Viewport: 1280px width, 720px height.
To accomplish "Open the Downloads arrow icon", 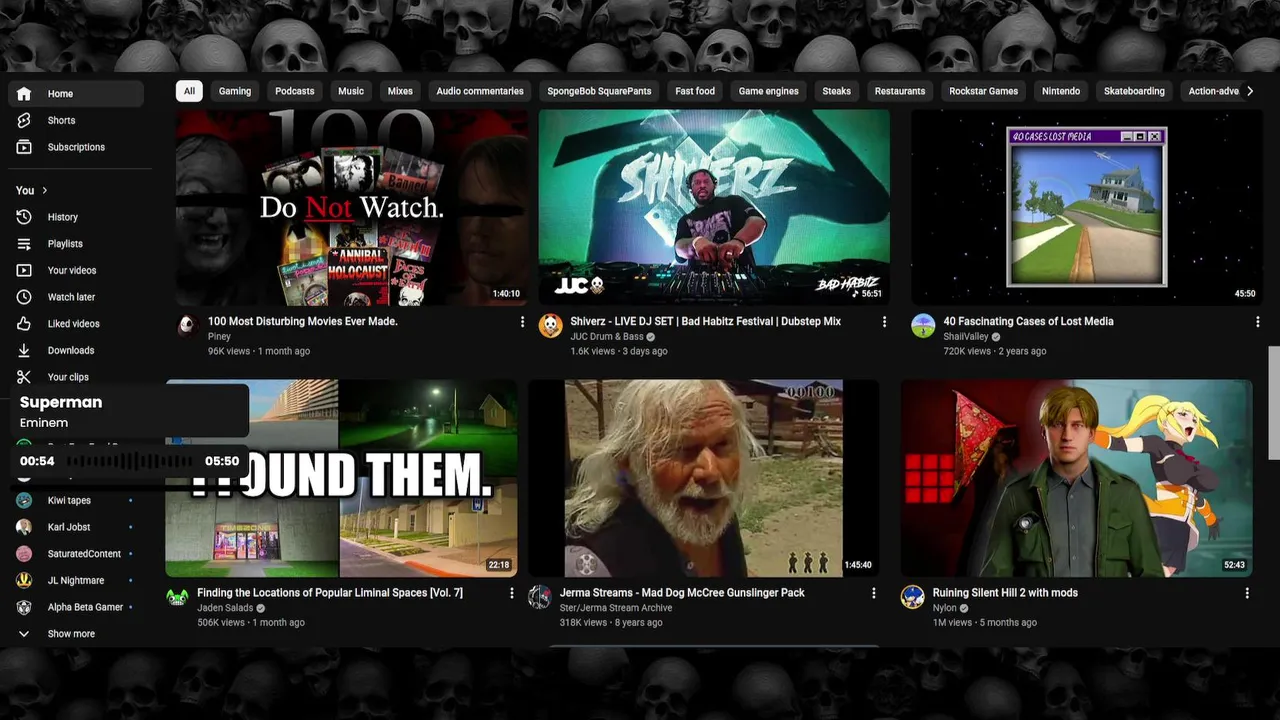I will [24, 350].
